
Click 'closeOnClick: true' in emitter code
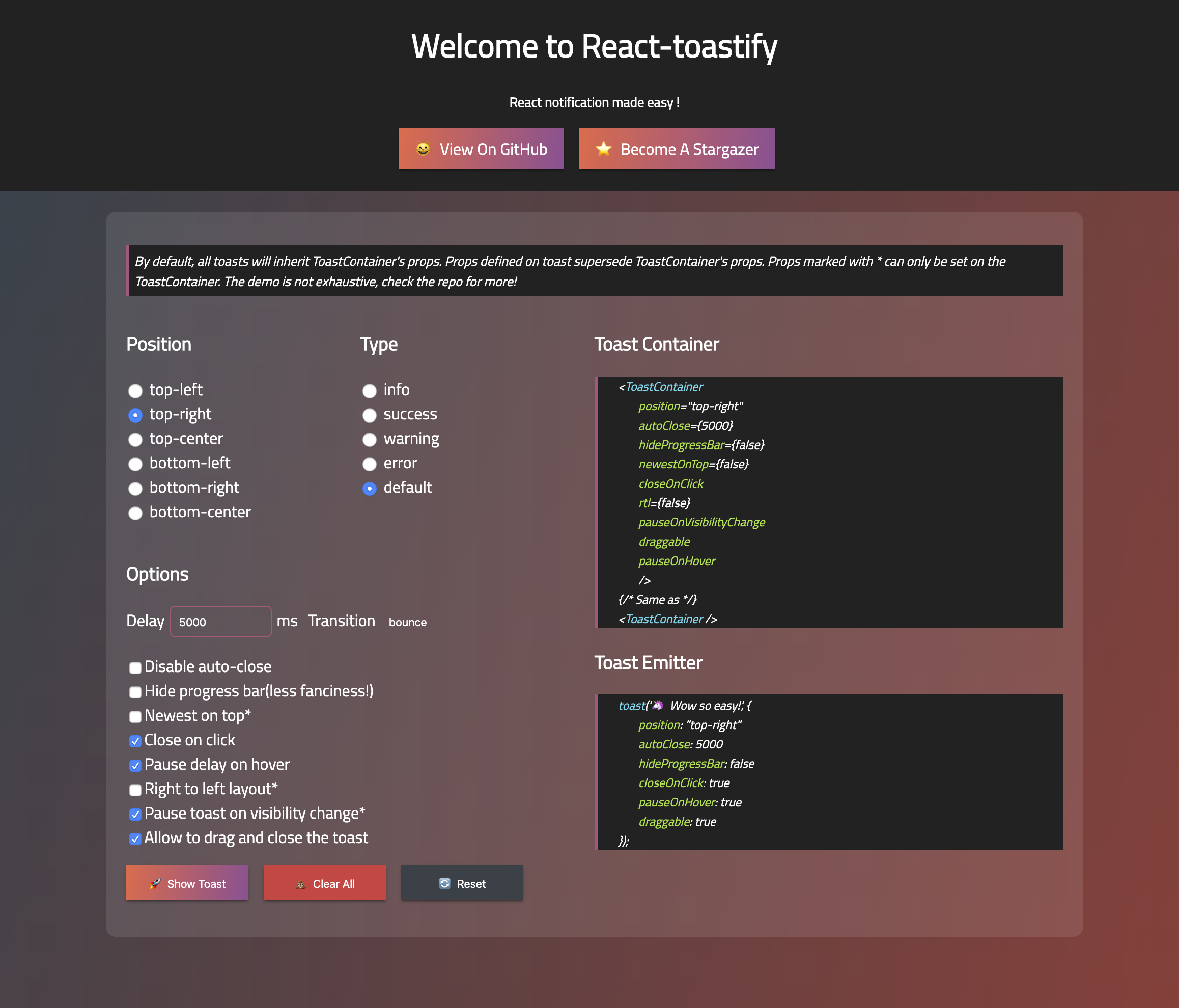click(x=684, y=783)
